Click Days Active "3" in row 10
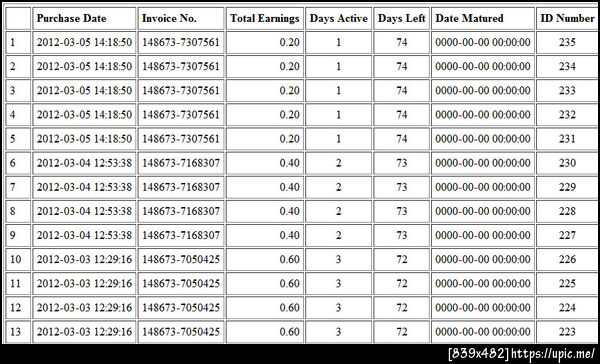Image resolution: width=600 pixels, height=364 pixels. (x=339, y=260)
